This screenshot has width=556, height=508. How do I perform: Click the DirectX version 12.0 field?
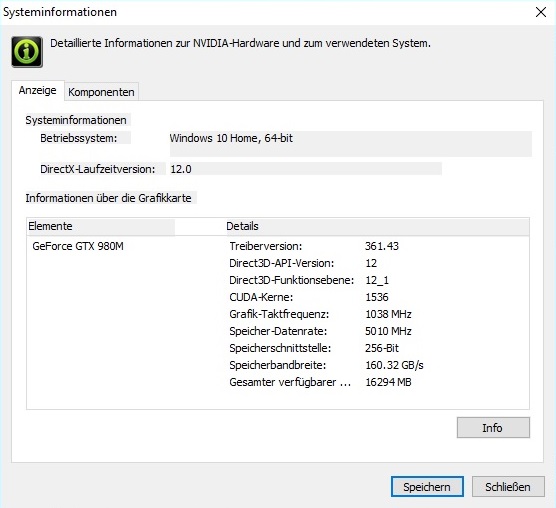pos(306,169)
